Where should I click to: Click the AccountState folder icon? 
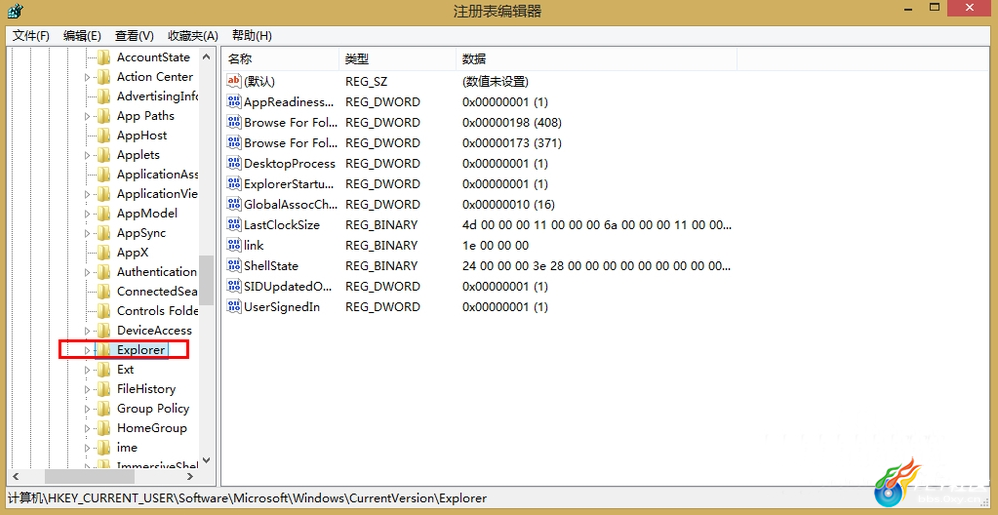tap(103, 57)
